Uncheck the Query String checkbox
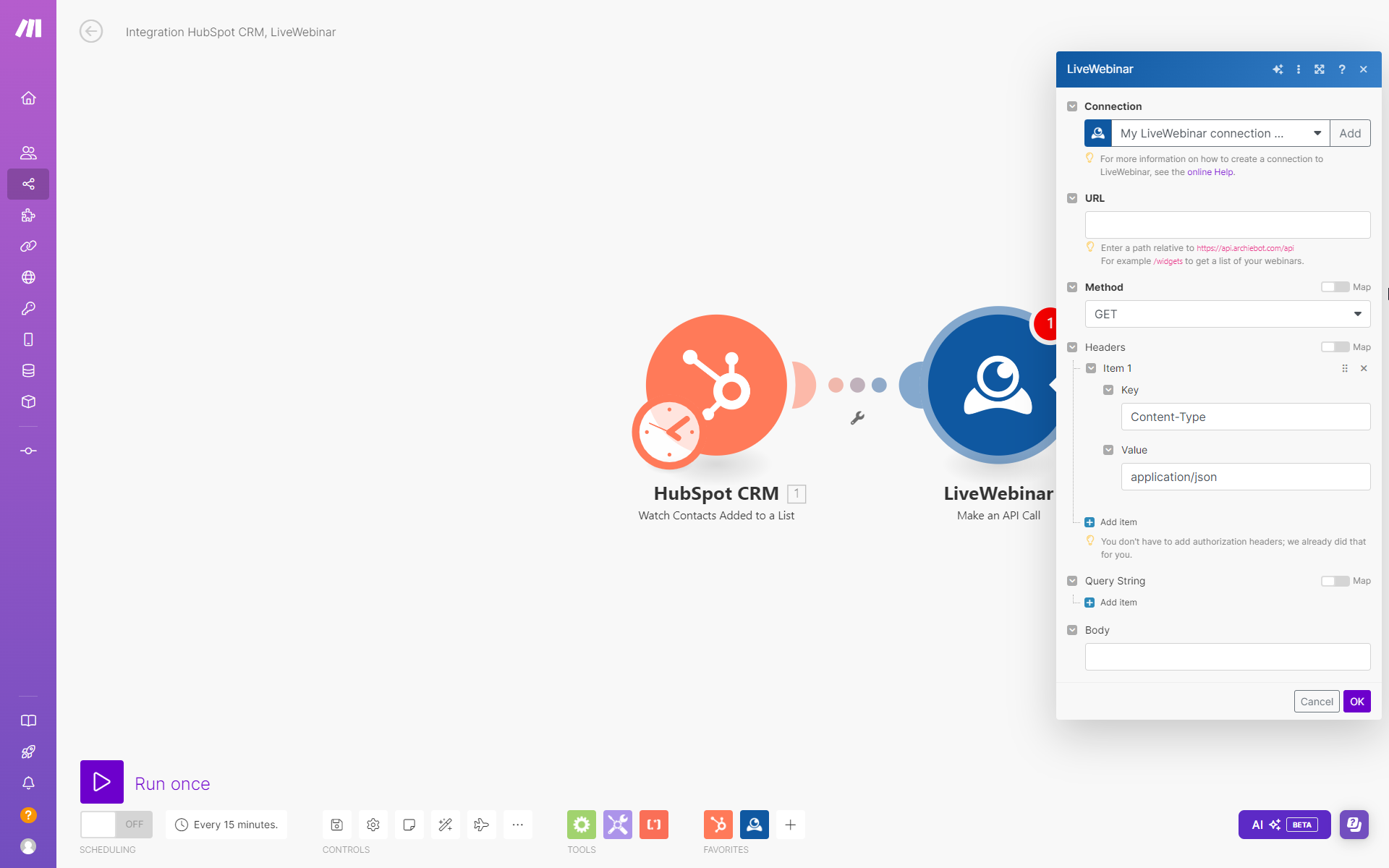 pos(1072,581)
